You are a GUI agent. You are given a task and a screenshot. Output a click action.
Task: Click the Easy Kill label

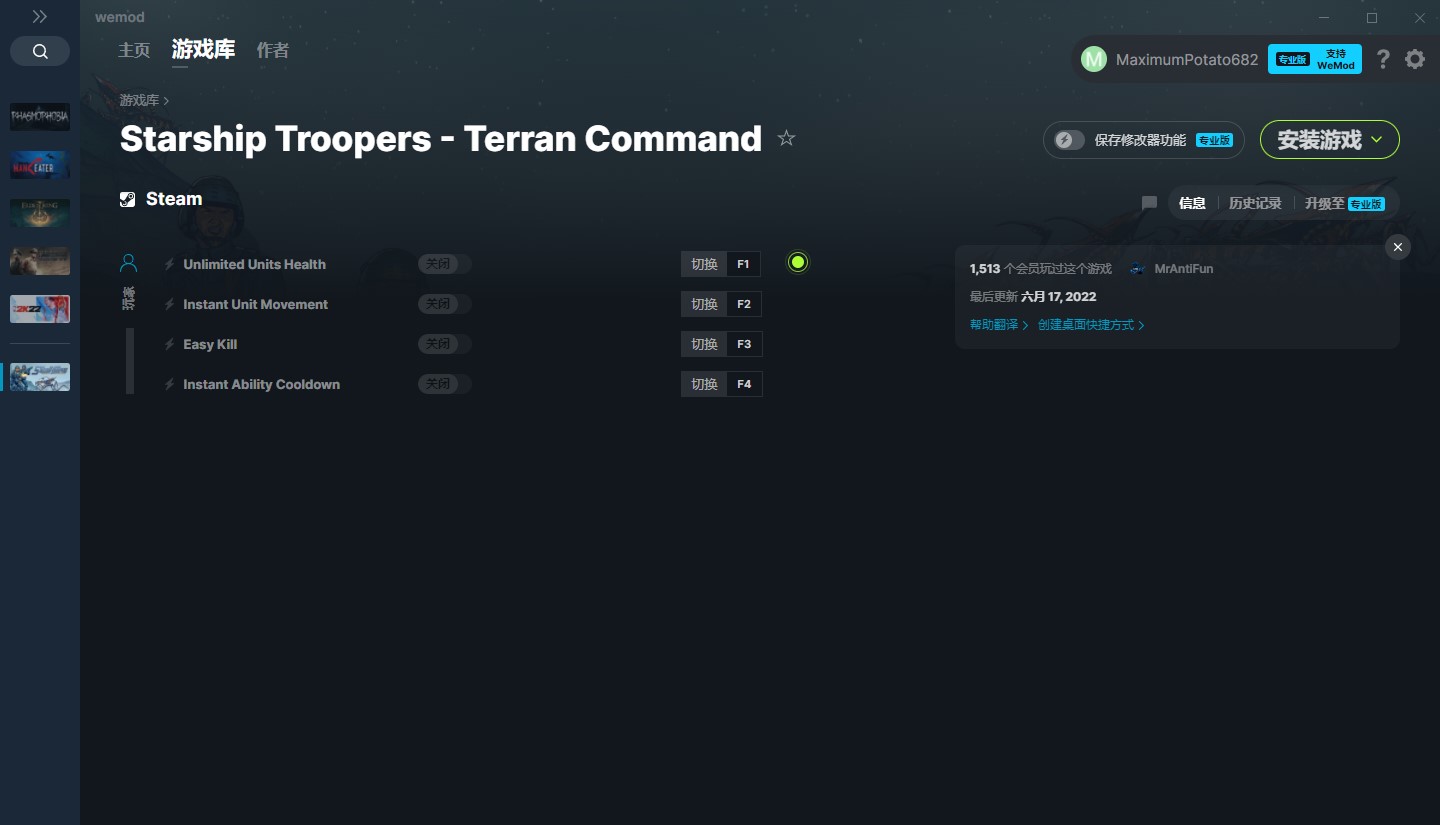210,344
